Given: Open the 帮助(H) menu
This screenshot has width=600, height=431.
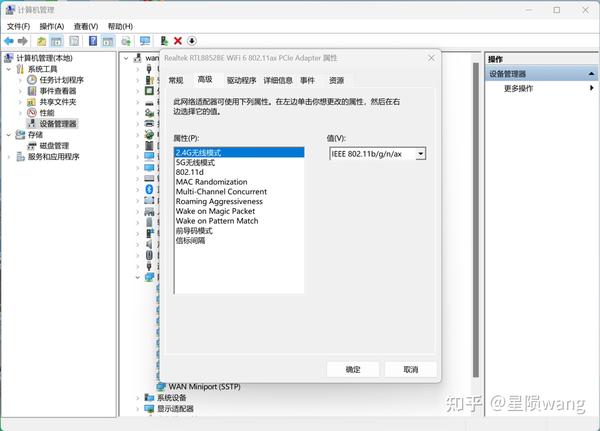Looking at the screenshot, I should click(x=120, y=26).
